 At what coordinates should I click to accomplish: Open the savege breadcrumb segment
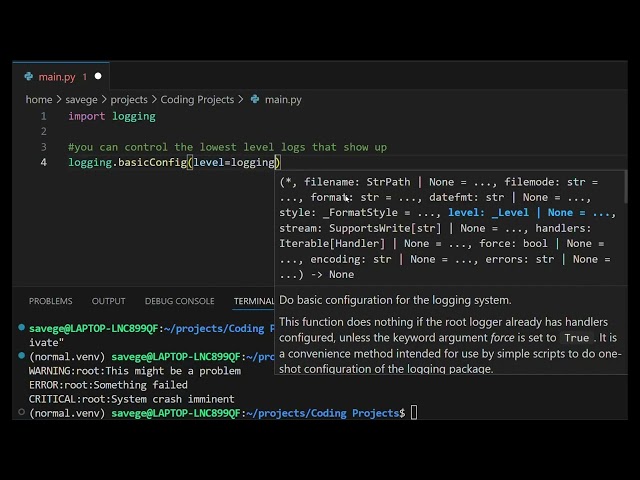[x=81, y=100]
